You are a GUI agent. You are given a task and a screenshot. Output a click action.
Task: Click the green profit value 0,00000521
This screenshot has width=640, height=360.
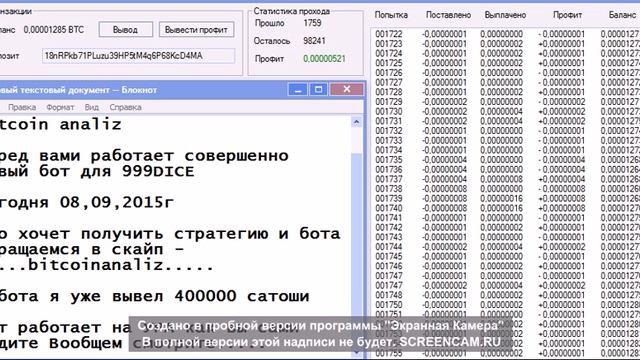coord(324,59)
